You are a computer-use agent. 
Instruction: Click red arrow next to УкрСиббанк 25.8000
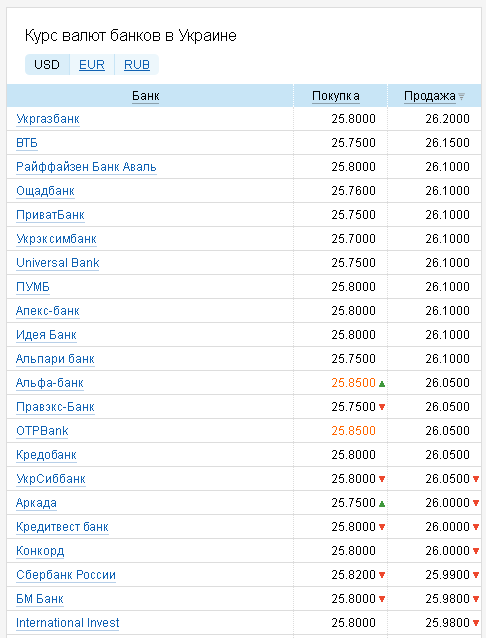click(x=382, y=479)
